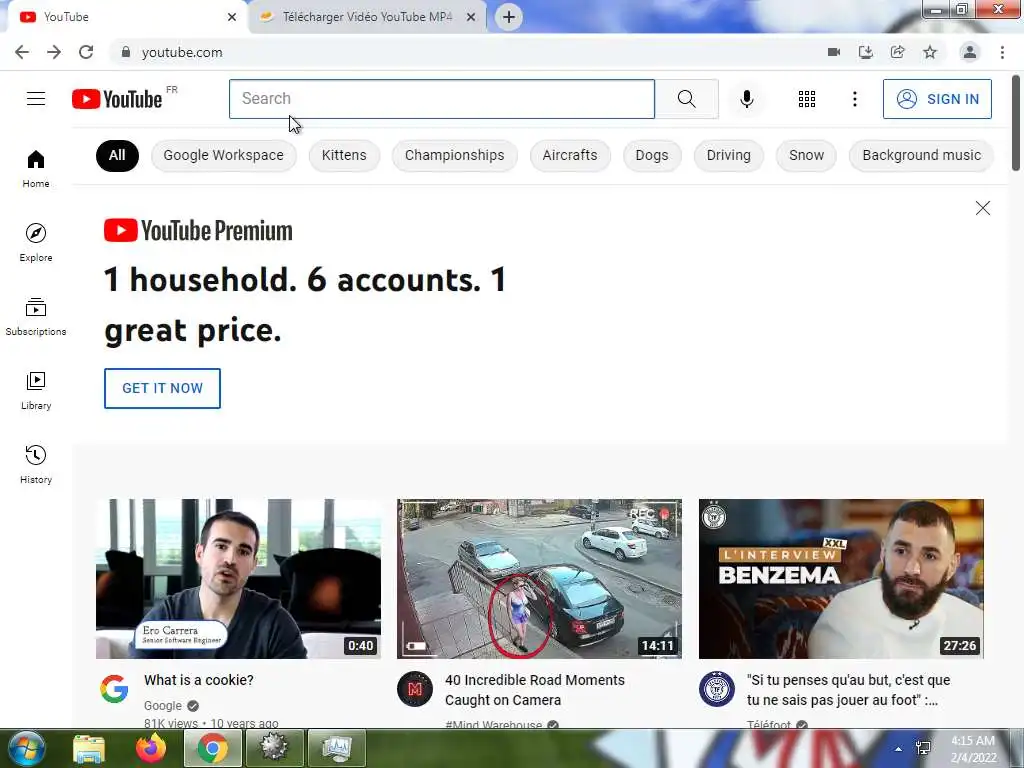This screenshot has height=768, width=1024.
Task: Open the Téléfoot channel avatar
Action: (716, 689)
